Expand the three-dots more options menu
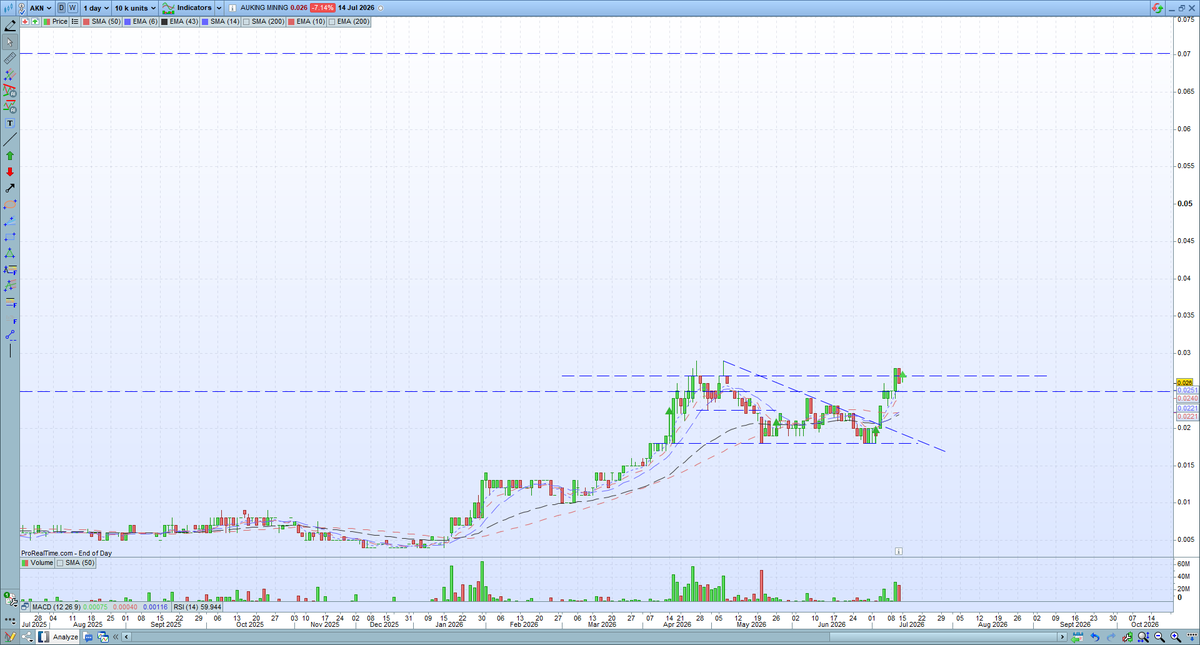The height and width of the screenshot is (645, 1200). [x=10, y=621]
